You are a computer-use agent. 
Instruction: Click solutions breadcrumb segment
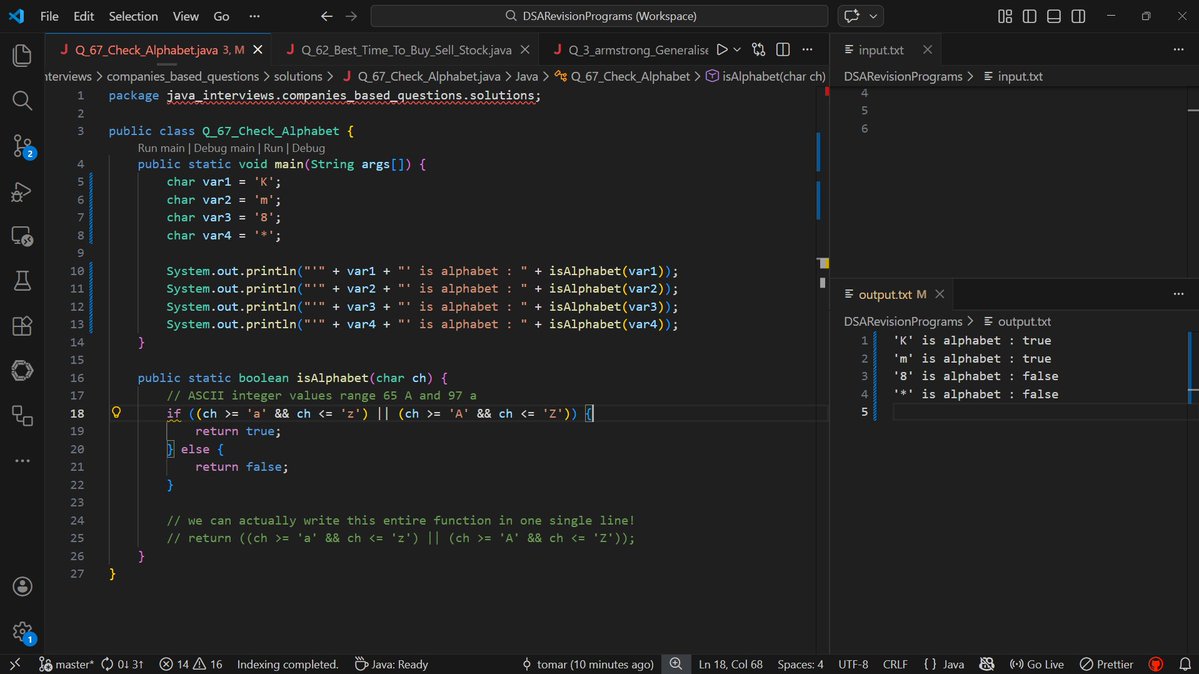pos(298,77)
